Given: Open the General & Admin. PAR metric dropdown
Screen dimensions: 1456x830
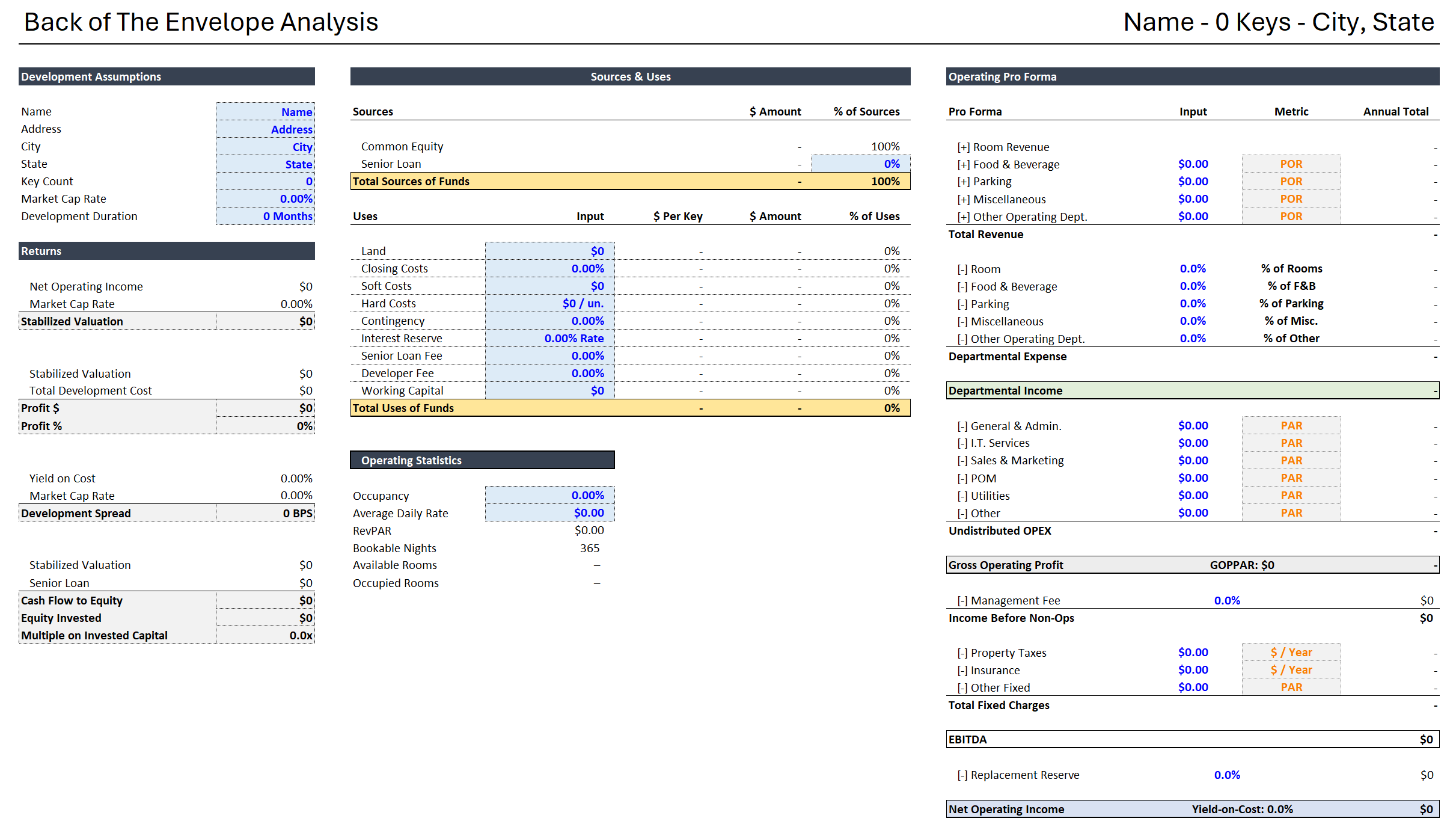Looking at the screenshot, I should coord(1291,426).
